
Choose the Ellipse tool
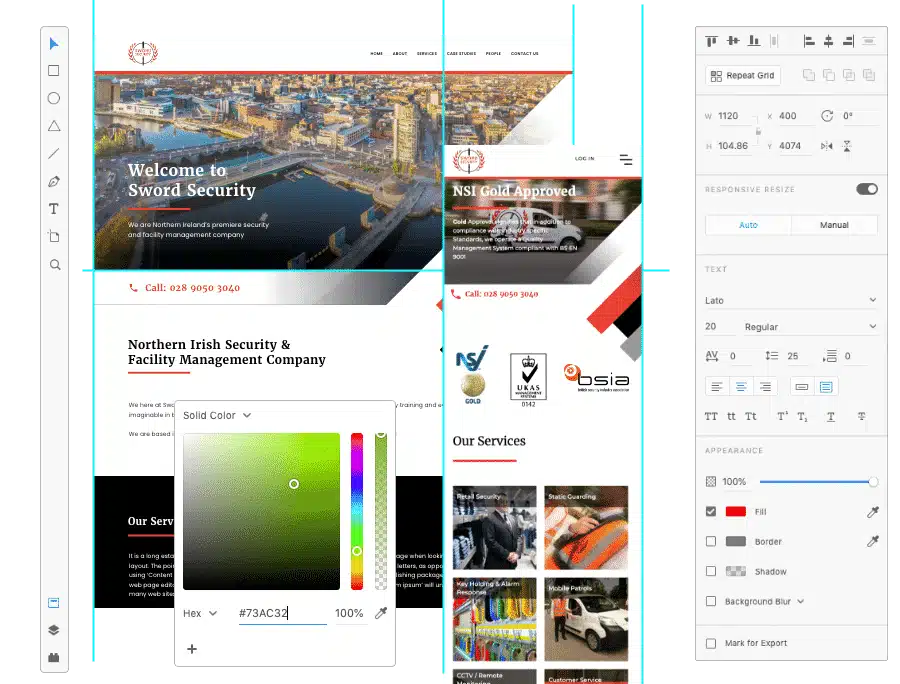click(54, 98)
